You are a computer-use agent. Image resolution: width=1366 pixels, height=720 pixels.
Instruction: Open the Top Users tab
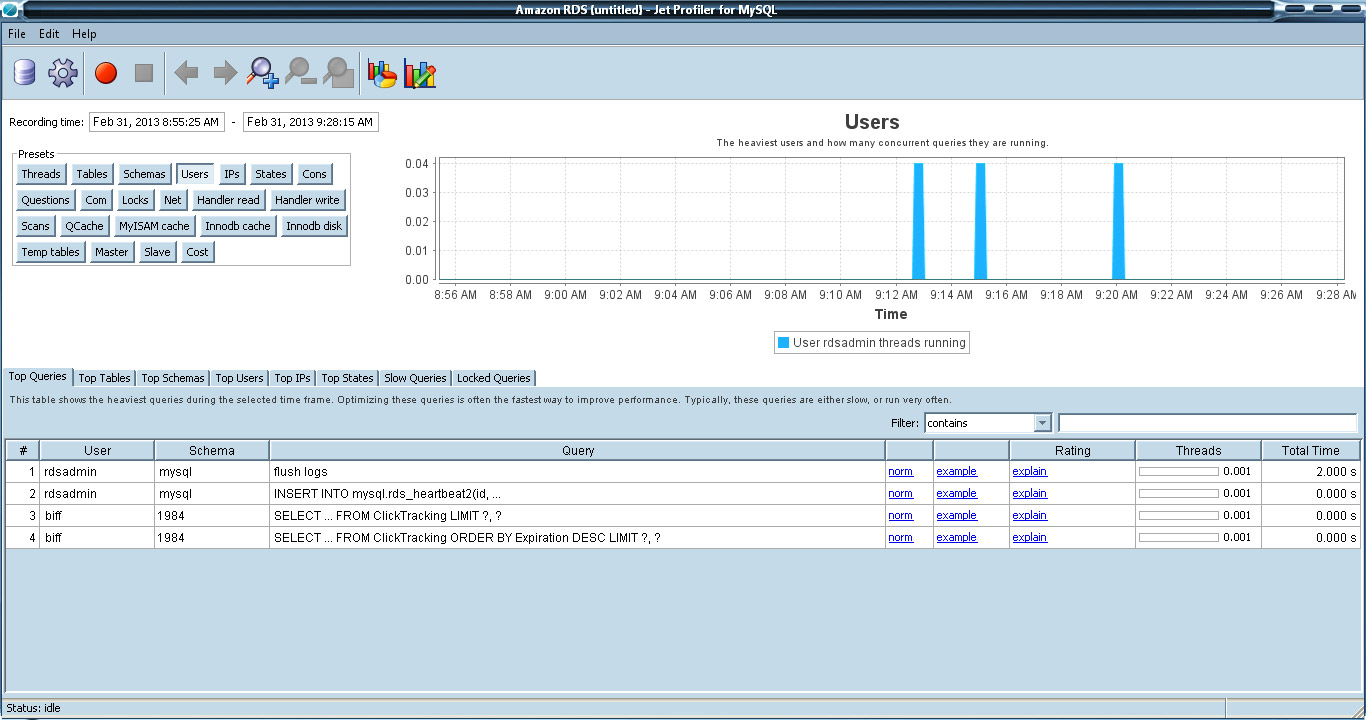[240, 378]
